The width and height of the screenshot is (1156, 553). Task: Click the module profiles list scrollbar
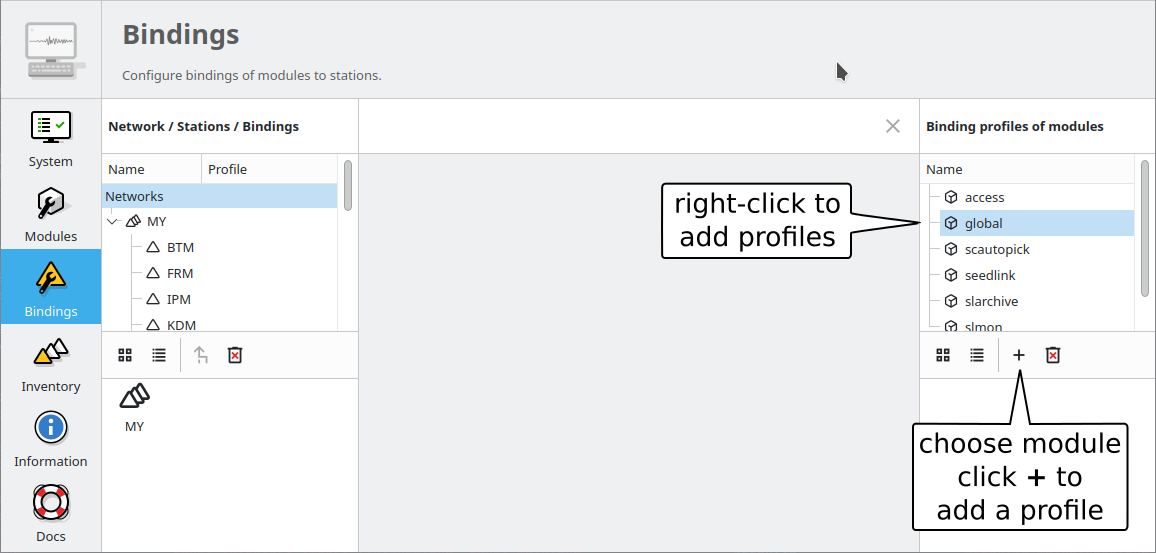pos(1145,228)
